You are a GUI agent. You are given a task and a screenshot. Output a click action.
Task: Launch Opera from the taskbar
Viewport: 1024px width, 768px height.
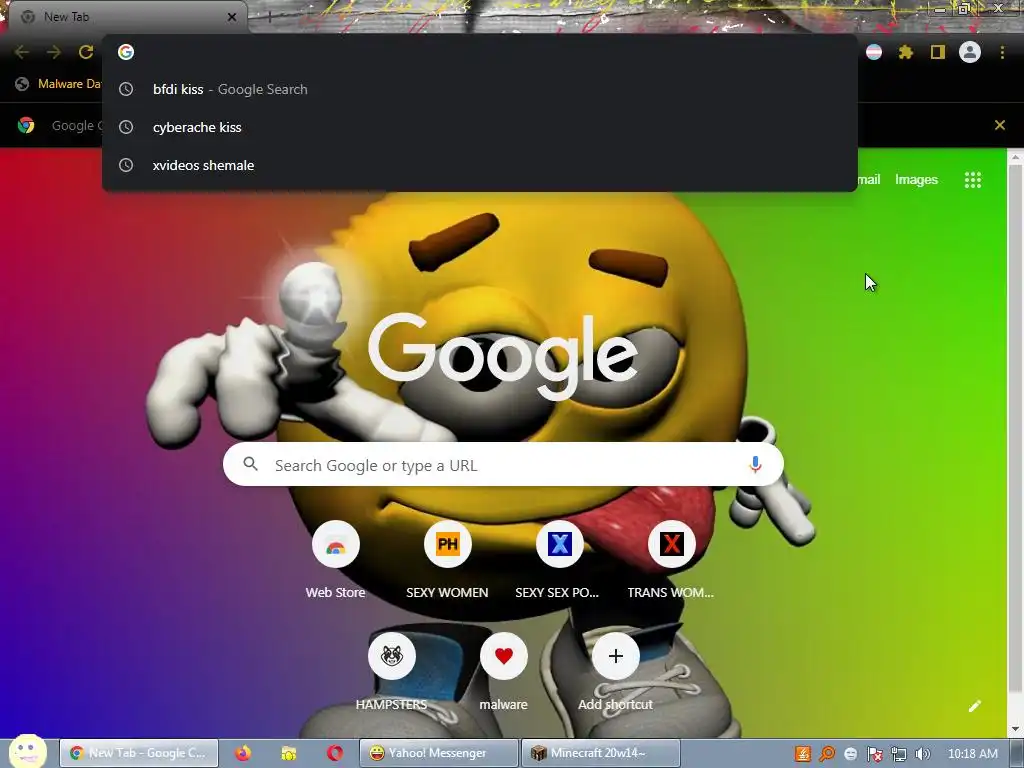(335, 753)
